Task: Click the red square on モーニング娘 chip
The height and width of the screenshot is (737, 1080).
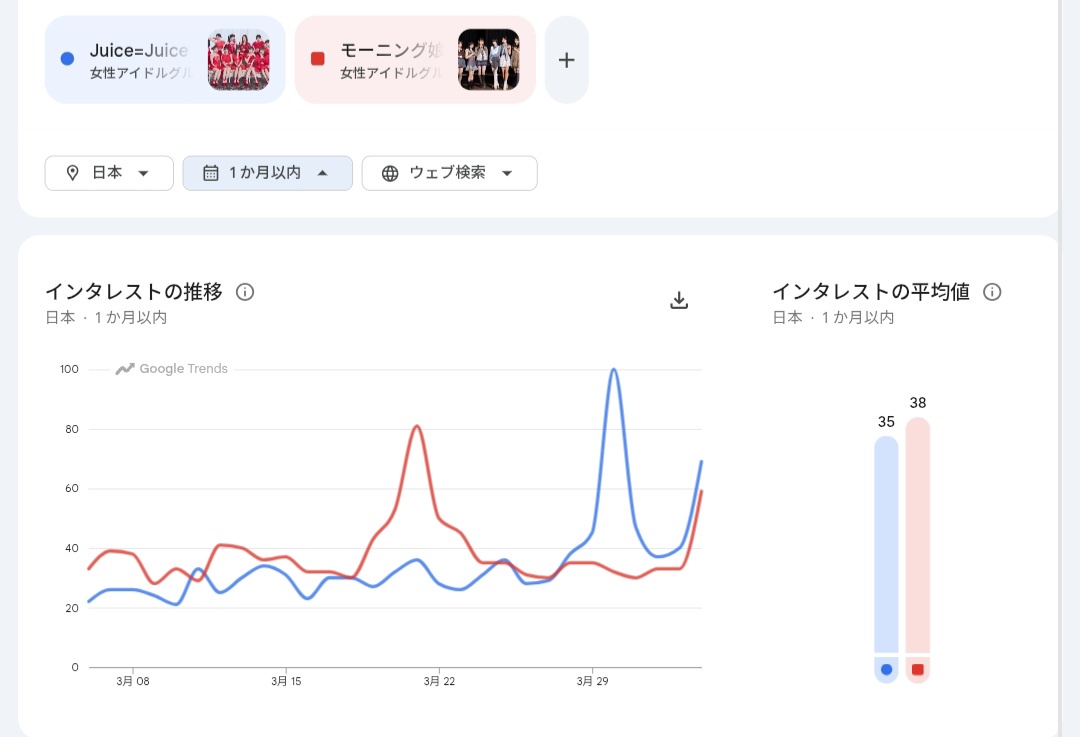Action: (x=318, y=59)
